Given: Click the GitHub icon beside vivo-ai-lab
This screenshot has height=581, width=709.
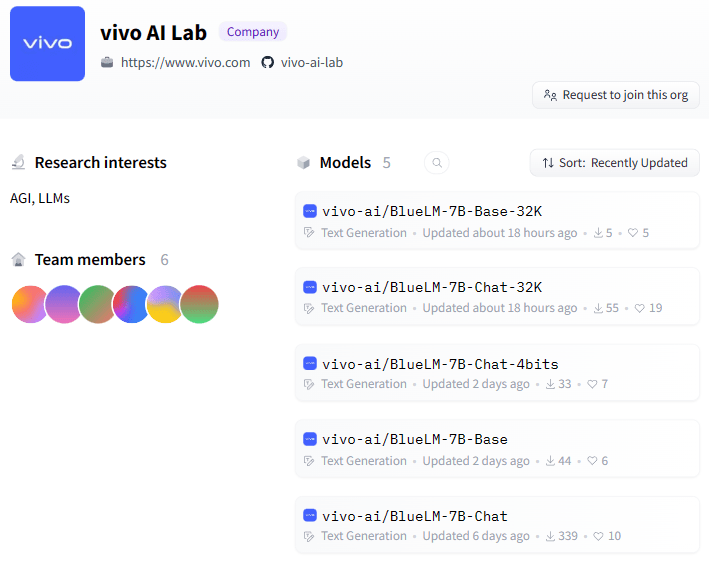Looking at the screenshot, I should click(268, 62).
